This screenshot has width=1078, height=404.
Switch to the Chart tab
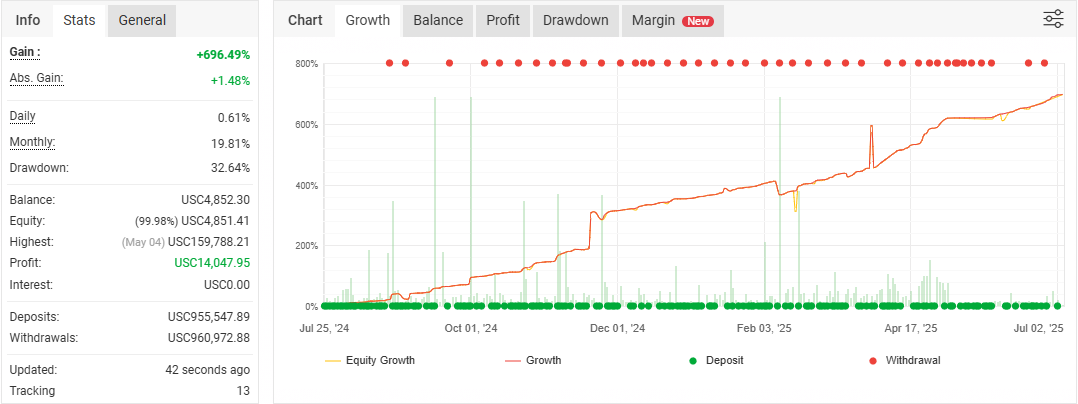click(x=305, y=20)
